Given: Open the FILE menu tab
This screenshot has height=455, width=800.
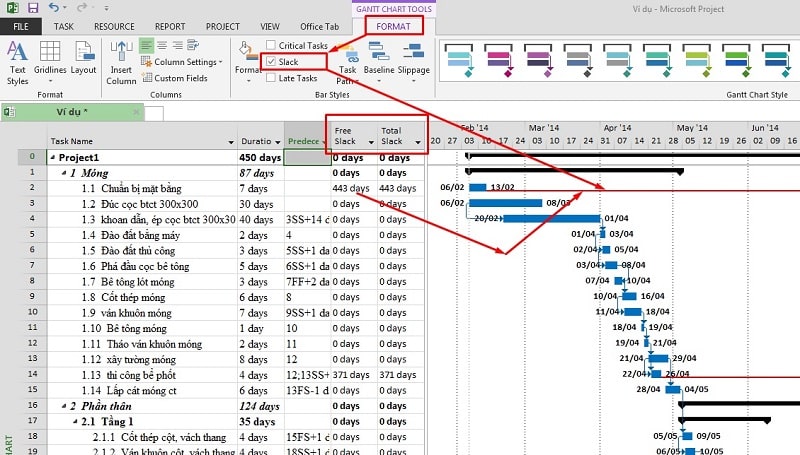Looking at the screenshot, I should tap(21, 26).
